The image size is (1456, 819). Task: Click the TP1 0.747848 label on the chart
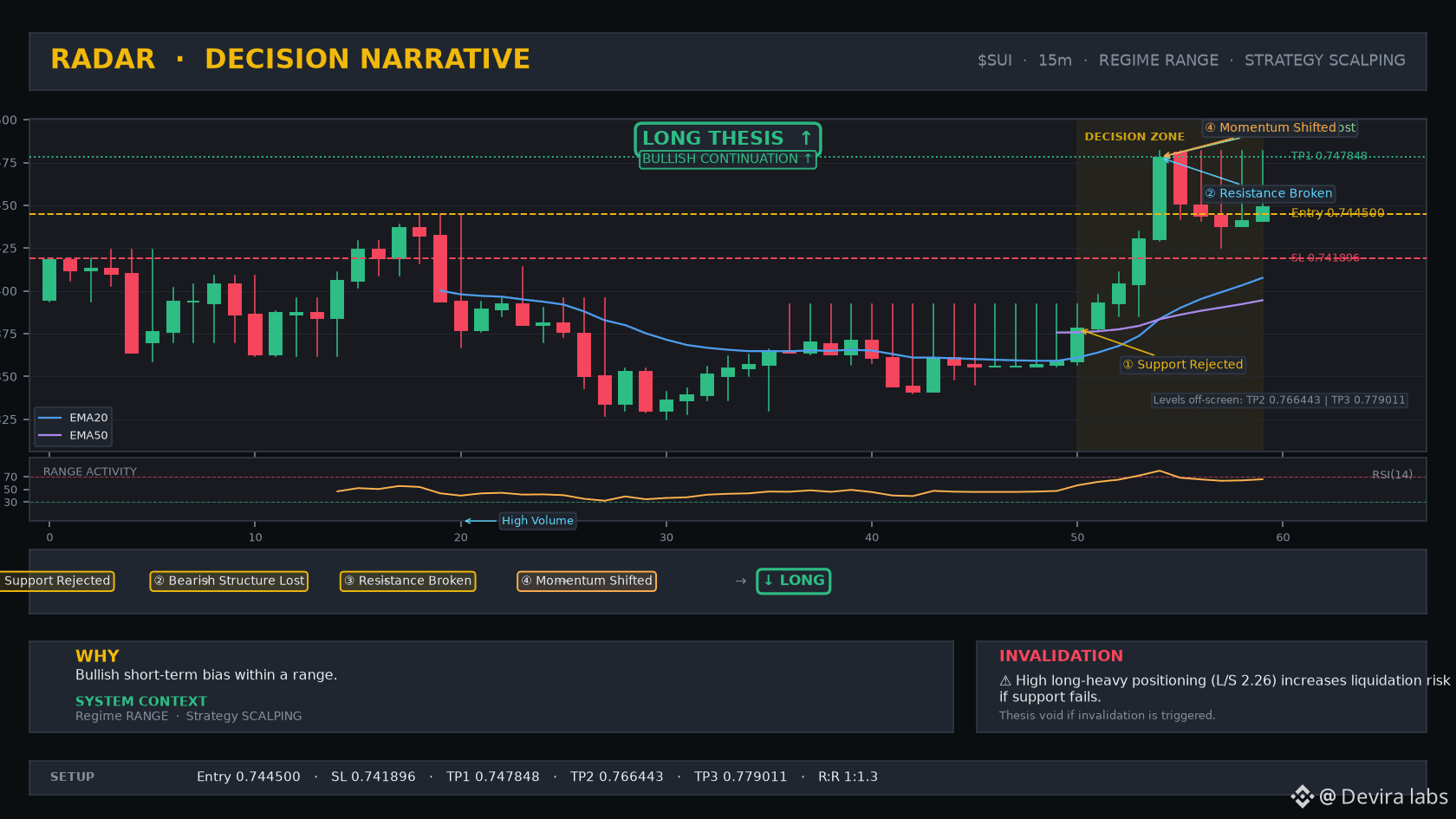[x=1329, y=156]
